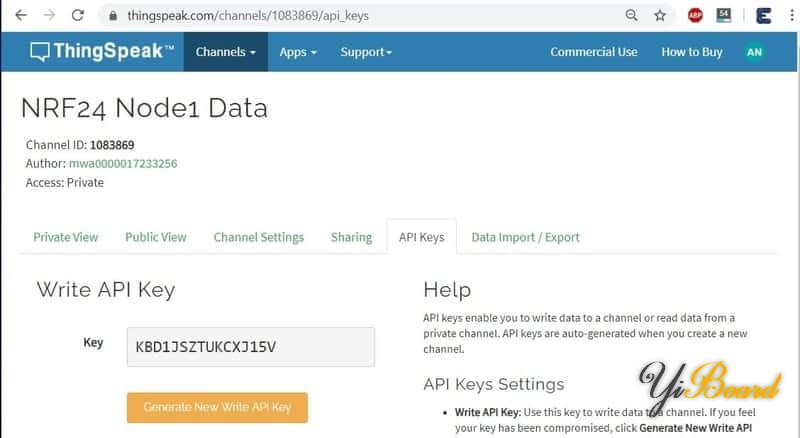The width and height of the screenshot is (800, 438).
Task: Click the Write API Key text field
Action: [250, 347]
